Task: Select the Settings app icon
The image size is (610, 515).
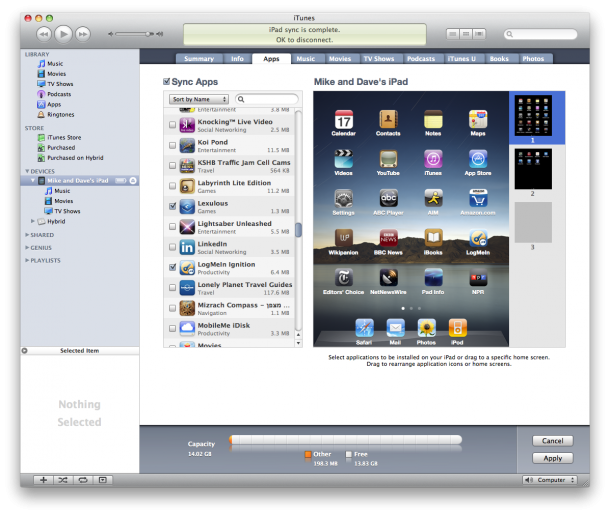Action: point(344,198)
